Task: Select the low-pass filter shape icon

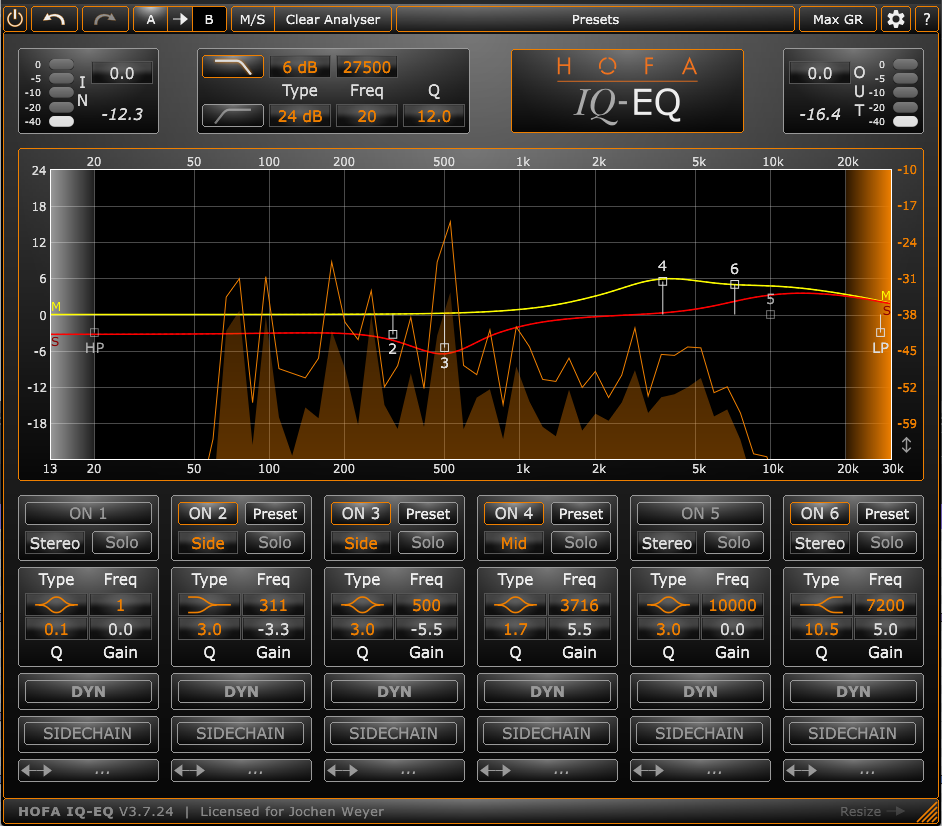Action: [233, 67]
